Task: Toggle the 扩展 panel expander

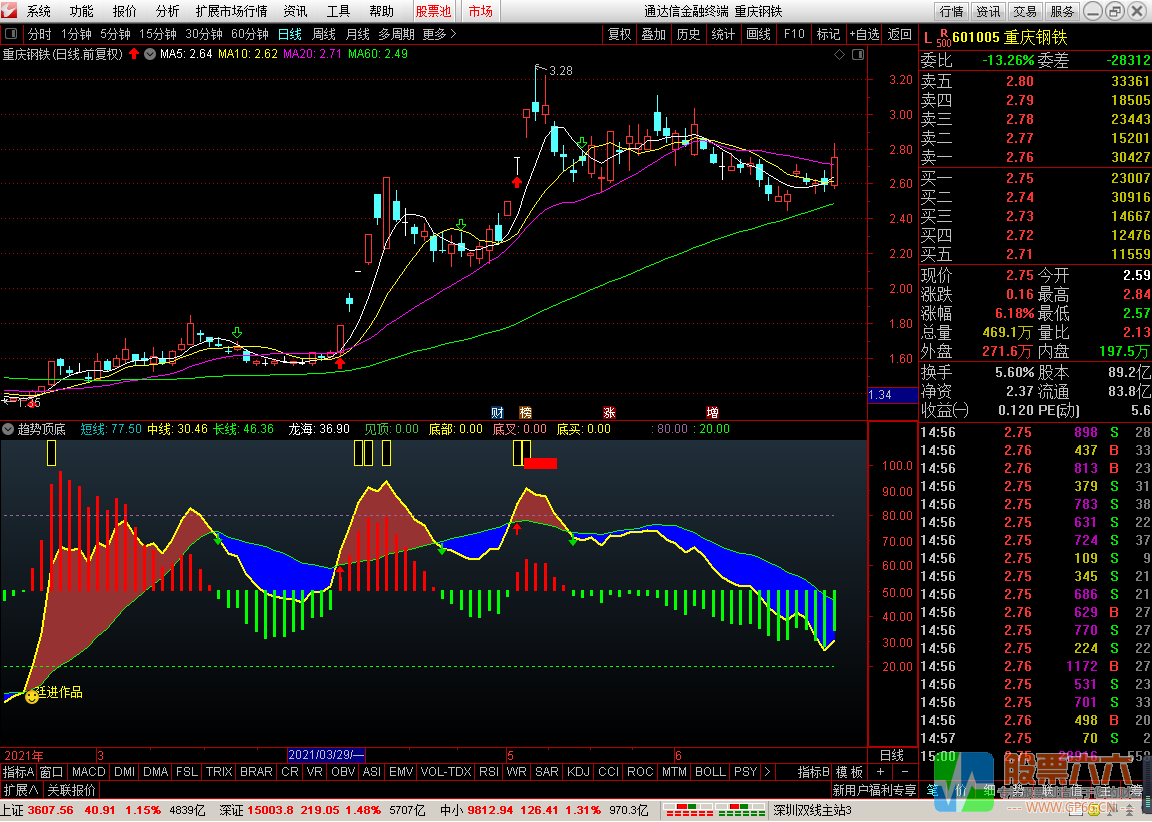Action: pyautogui.click(x=21, y=790)
